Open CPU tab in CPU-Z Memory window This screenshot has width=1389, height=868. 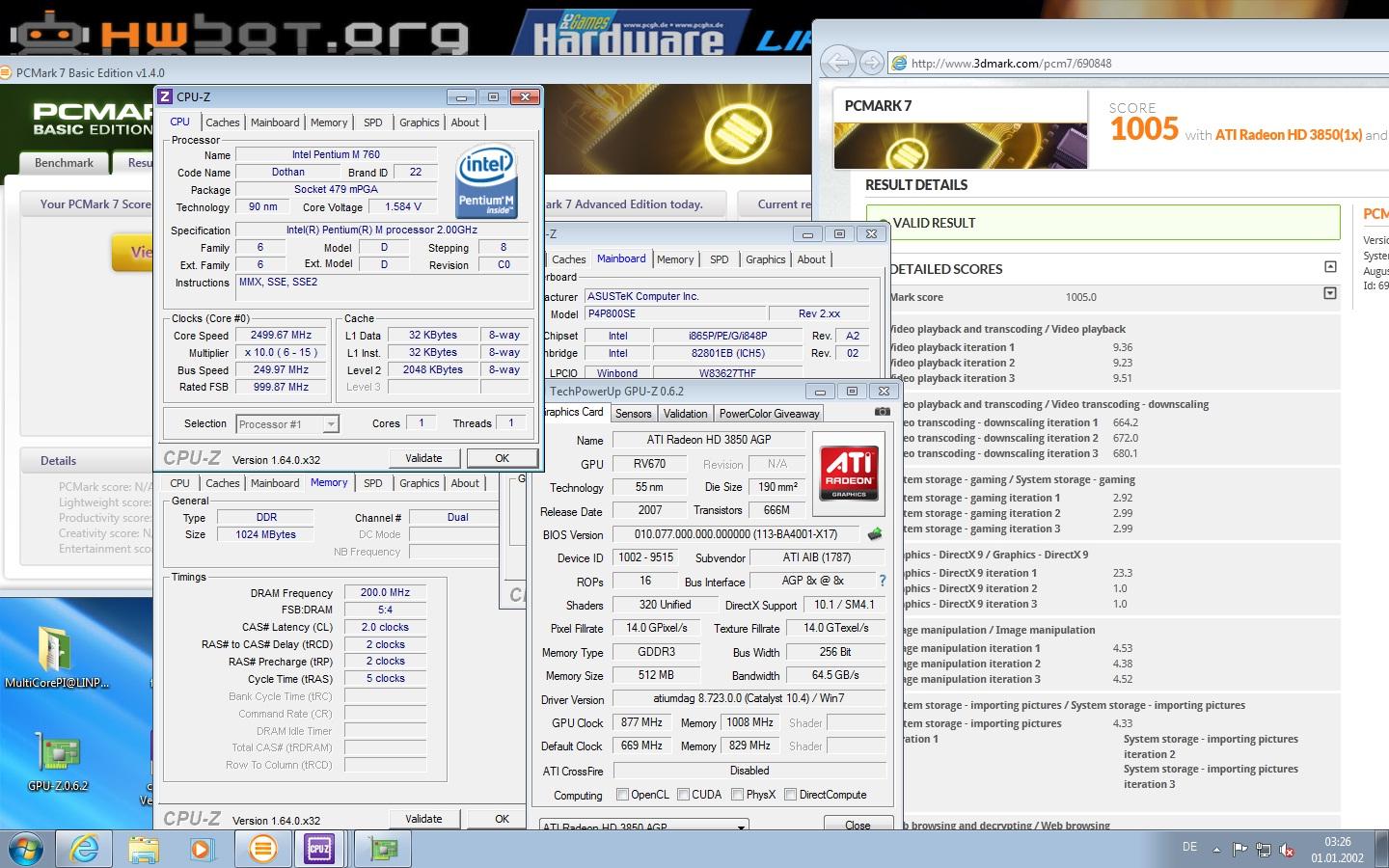click(x=179, y=483)
